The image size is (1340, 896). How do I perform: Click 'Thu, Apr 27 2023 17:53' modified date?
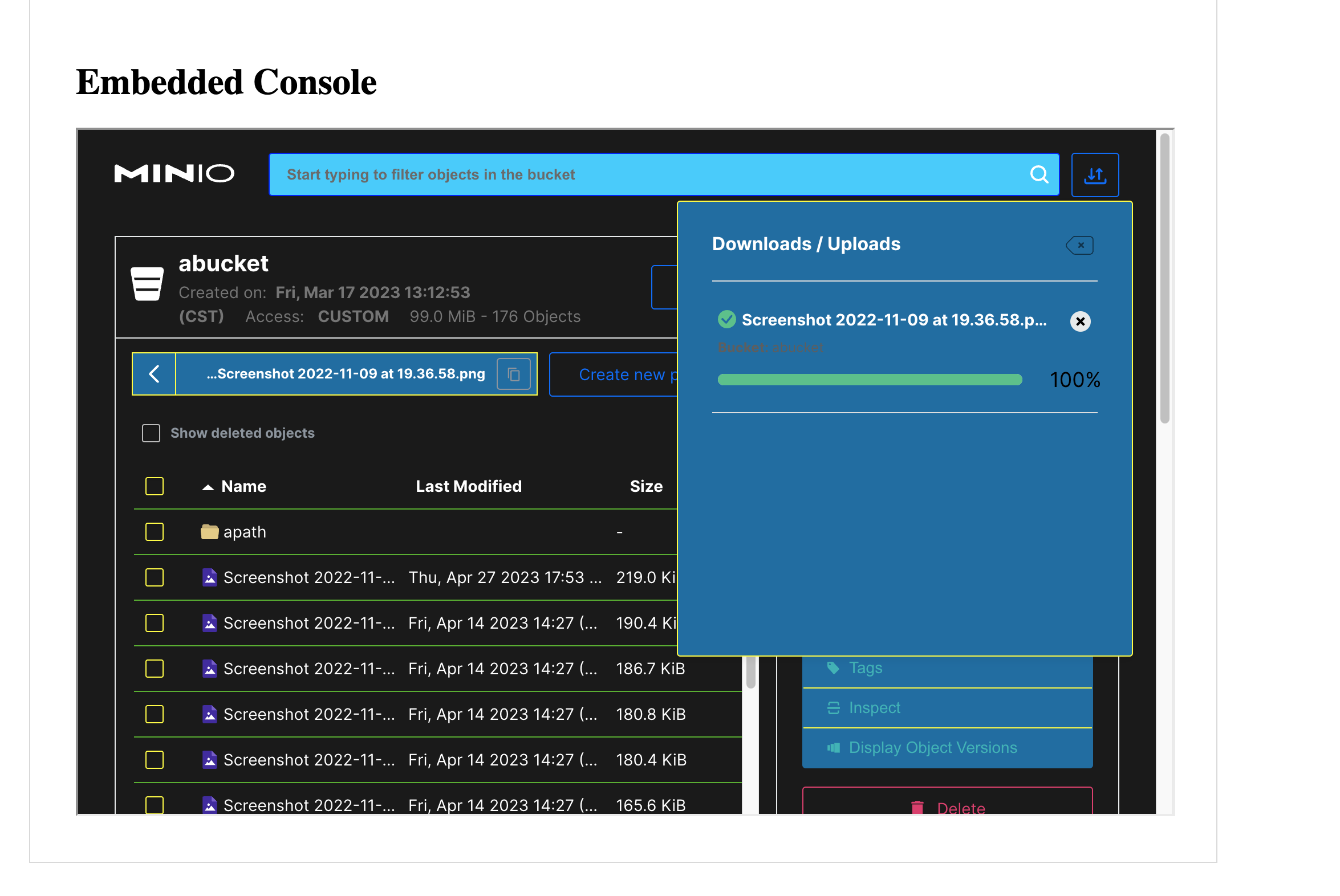(x=505, y=578)
